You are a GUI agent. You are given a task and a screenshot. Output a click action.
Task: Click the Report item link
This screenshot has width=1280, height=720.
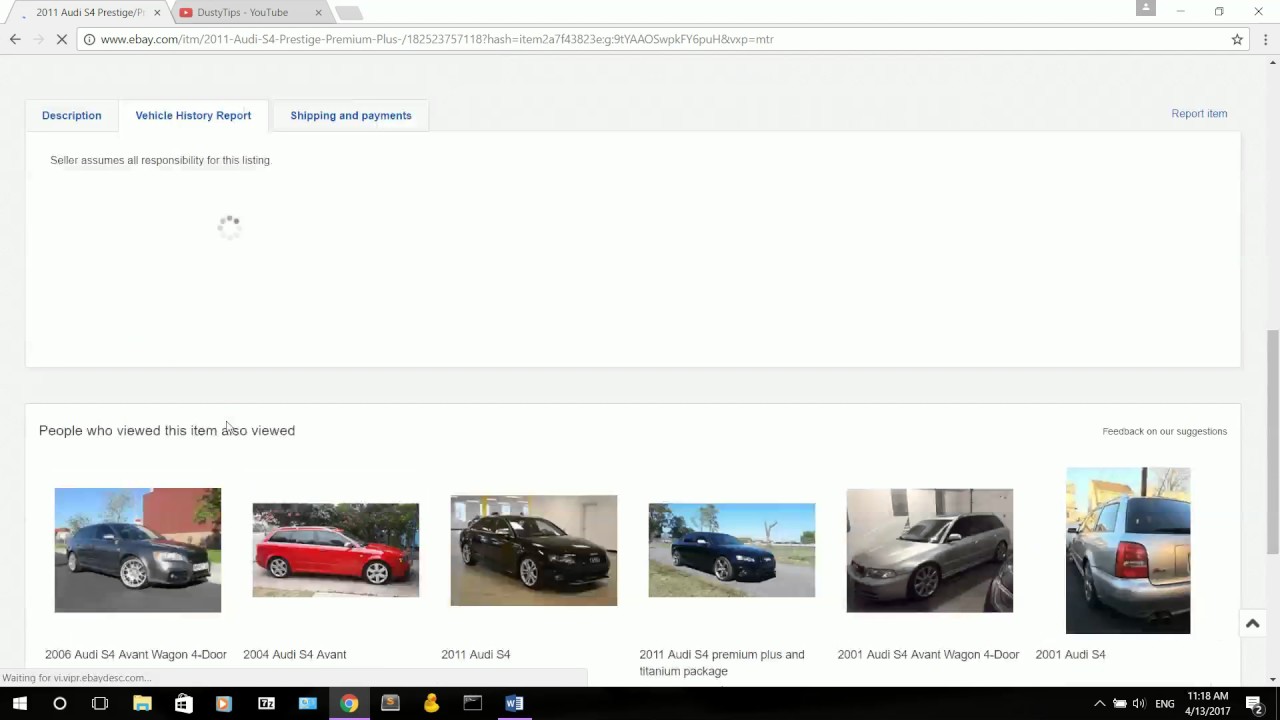(x=1199, y=113)
